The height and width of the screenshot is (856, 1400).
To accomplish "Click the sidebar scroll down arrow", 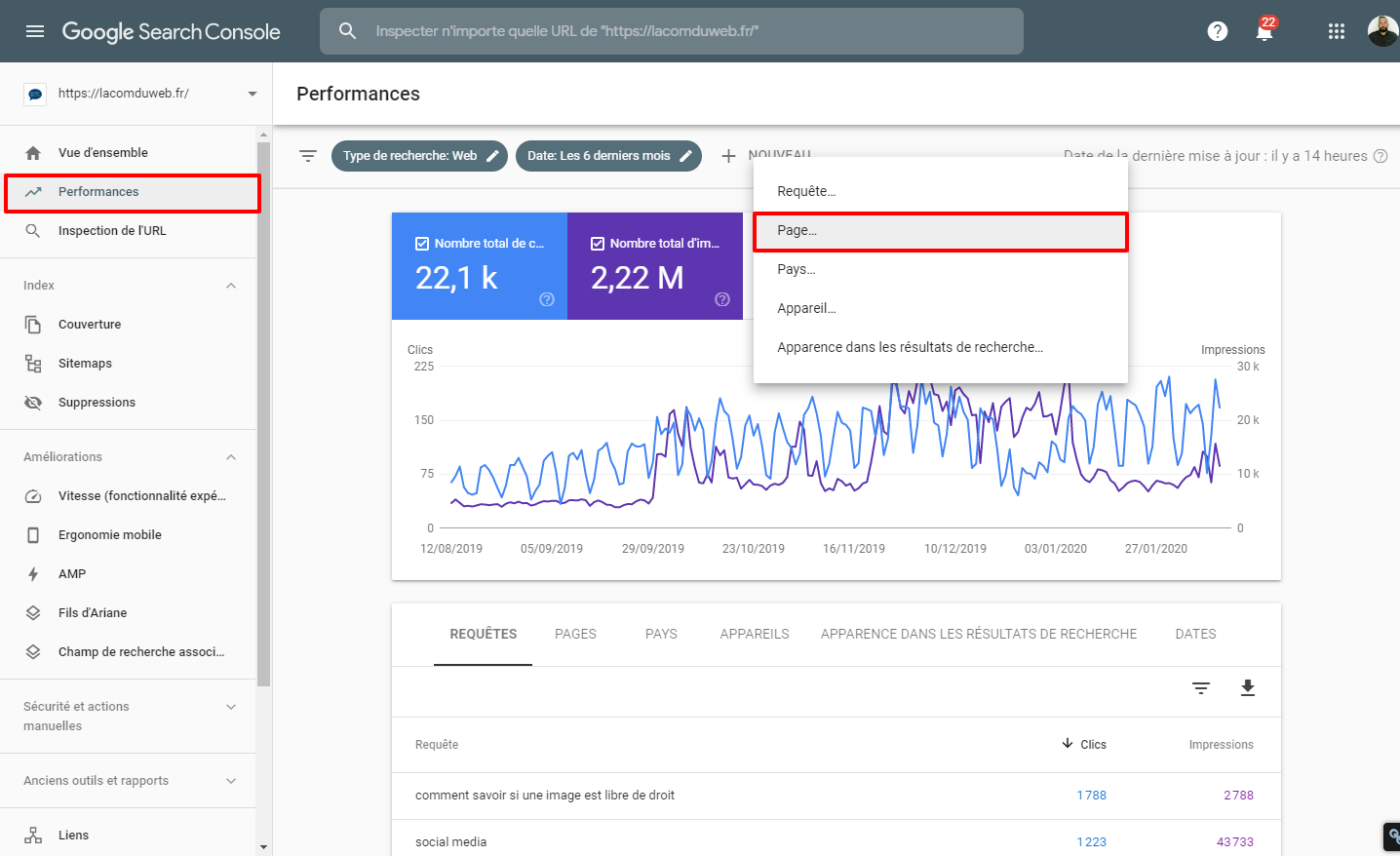I will [263, 847].
